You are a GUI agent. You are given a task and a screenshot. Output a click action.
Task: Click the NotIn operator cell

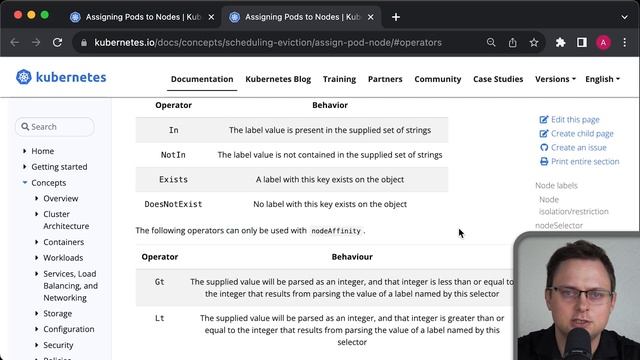click(x=173, y=155)
